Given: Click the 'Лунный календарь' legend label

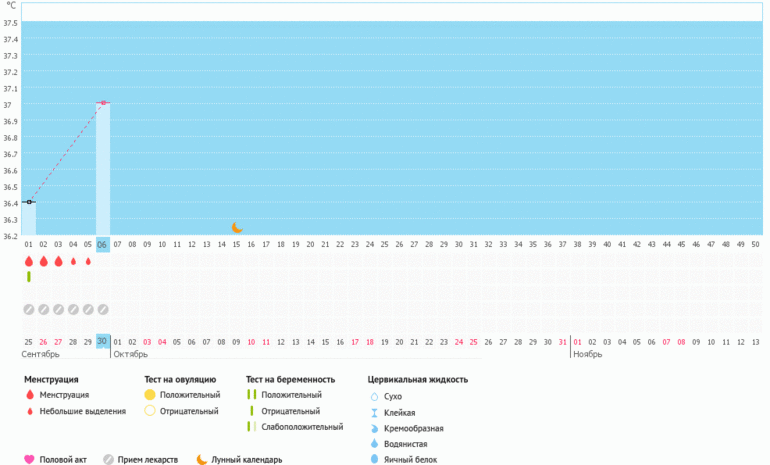Looking at the screenshot, I should (x=248, y=460).
